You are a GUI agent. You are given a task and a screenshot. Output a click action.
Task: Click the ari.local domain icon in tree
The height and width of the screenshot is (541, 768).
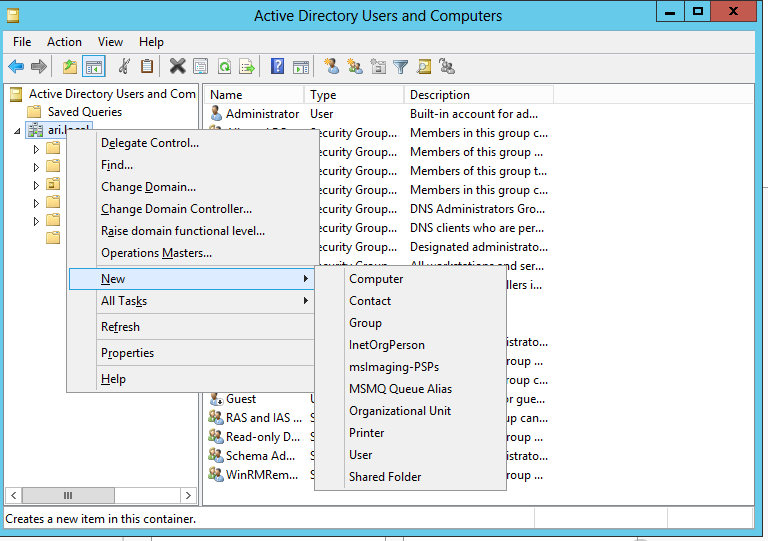pos(35,130)
